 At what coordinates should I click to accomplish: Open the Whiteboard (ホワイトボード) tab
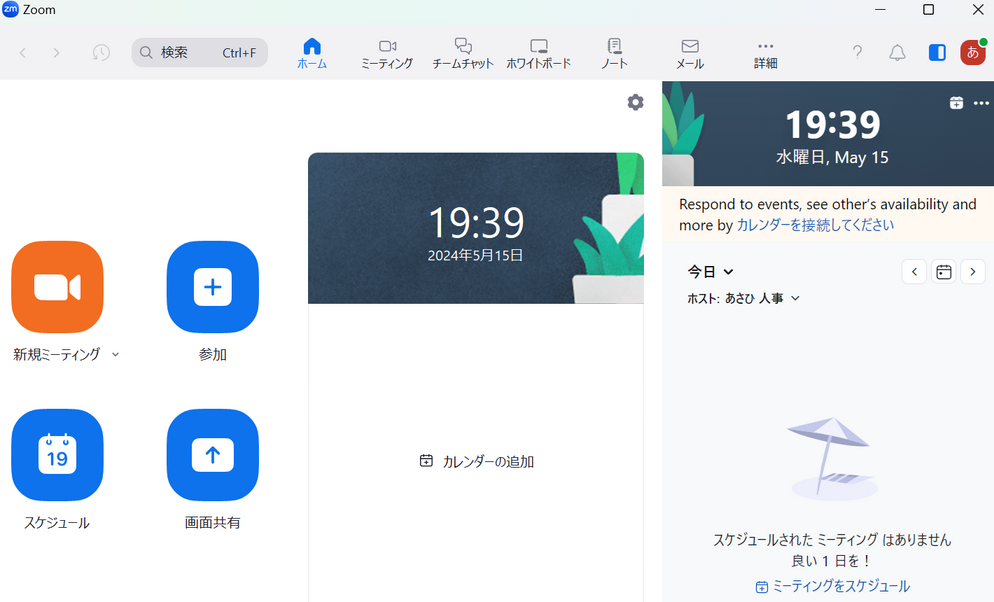point(538,53)
